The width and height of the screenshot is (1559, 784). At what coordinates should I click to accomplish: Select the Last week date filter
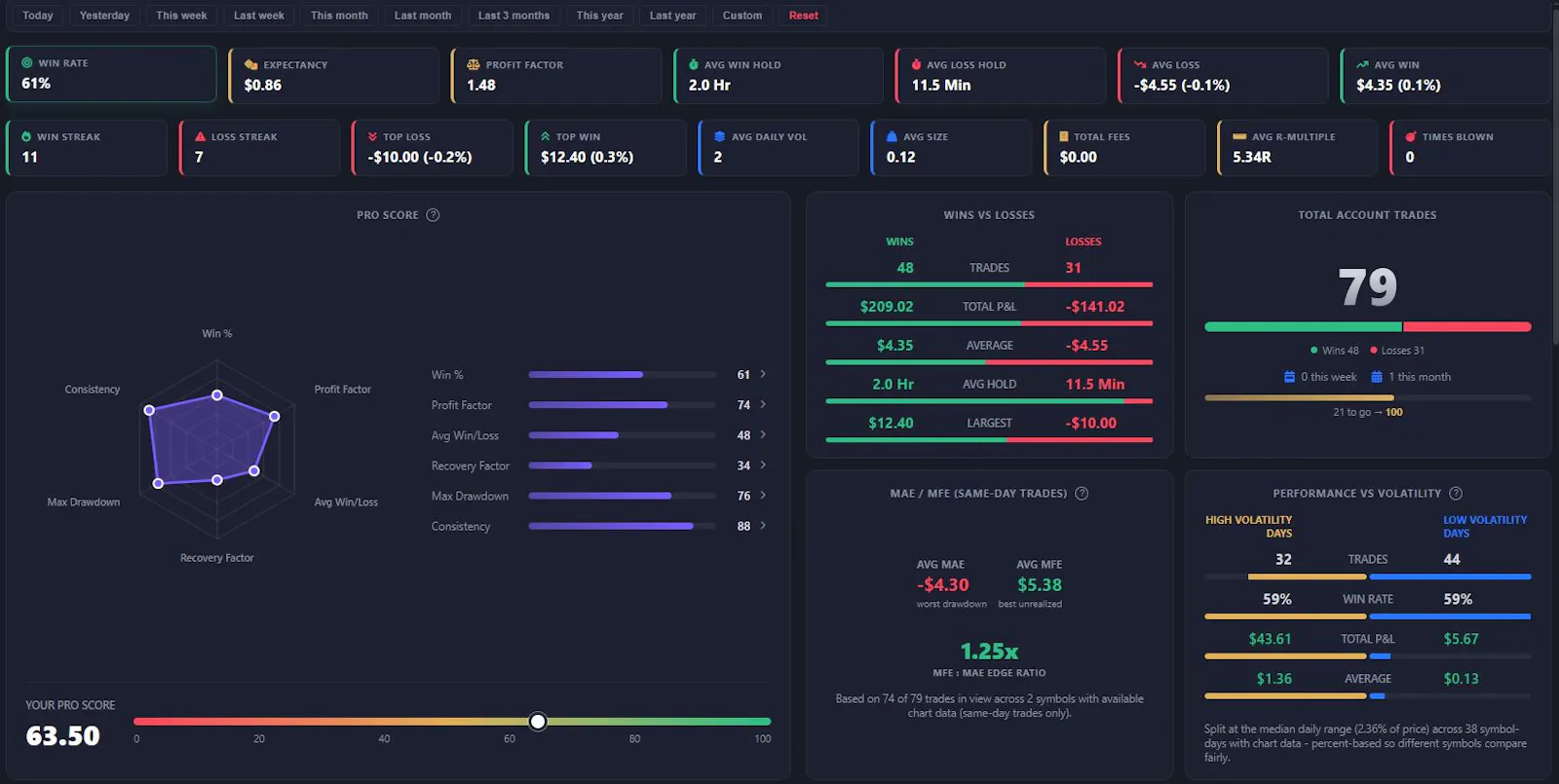(x=259, y=16)
